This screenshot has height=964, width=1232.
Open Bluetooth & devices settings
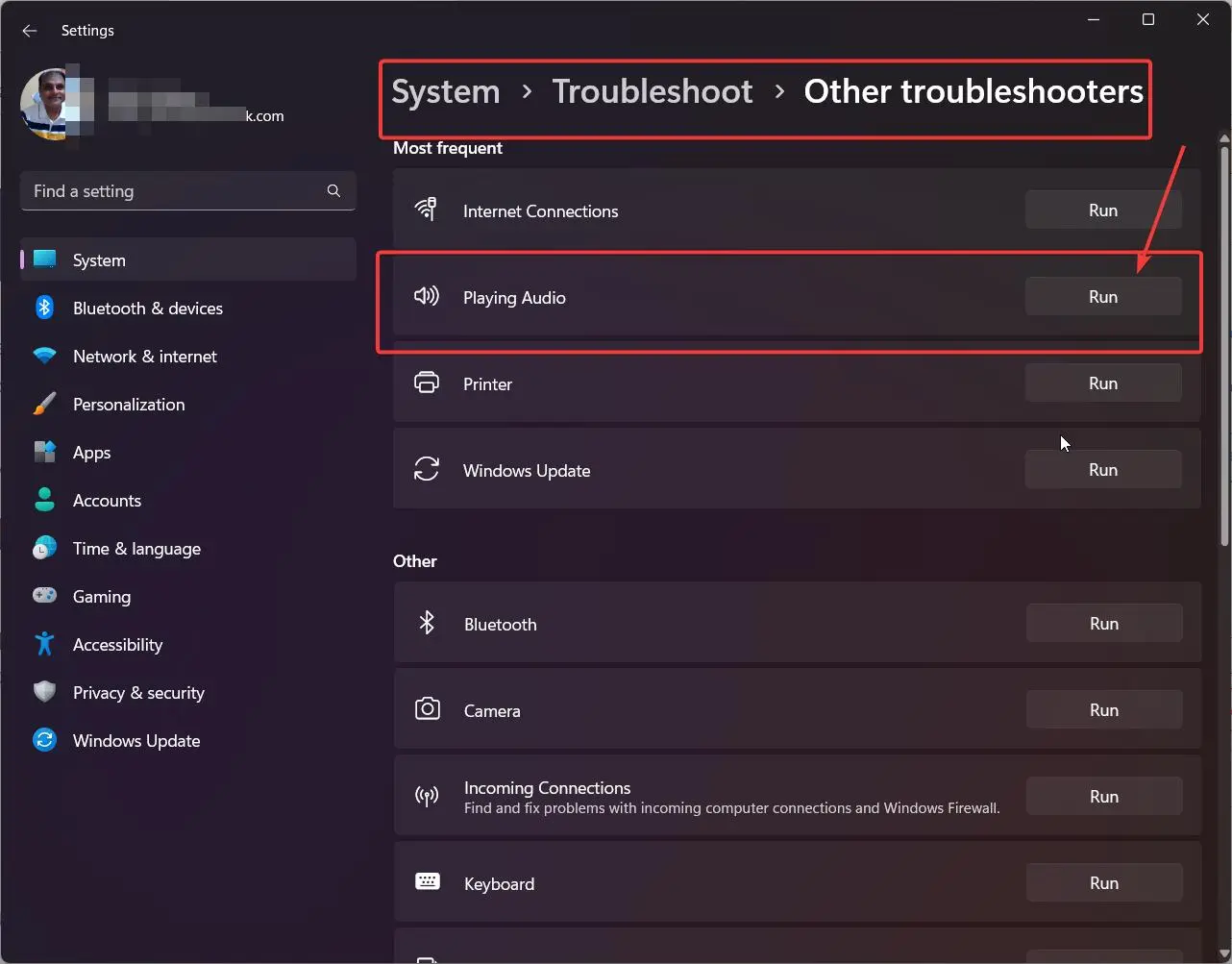[x=188, y=308]
